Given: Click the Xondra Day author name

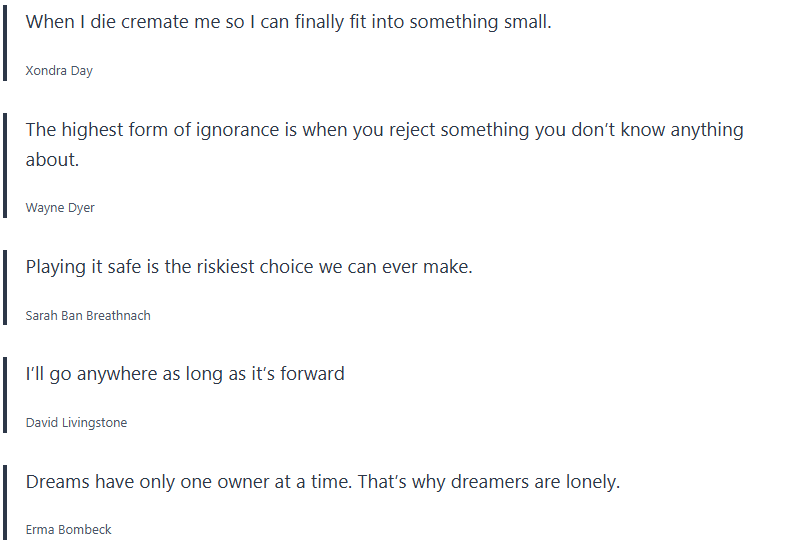Looking at the screenshot, I should (59, 71).
